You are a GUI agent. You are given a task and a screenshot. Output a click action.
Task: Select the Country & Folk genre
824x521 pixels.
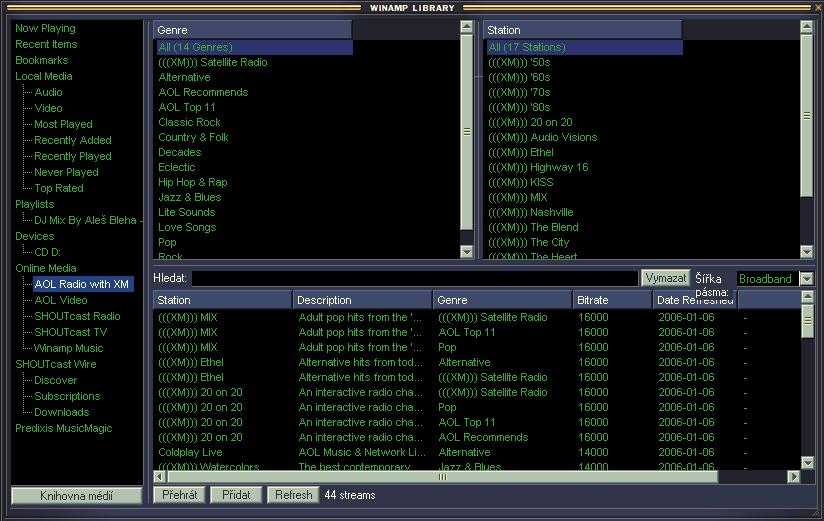193,137
